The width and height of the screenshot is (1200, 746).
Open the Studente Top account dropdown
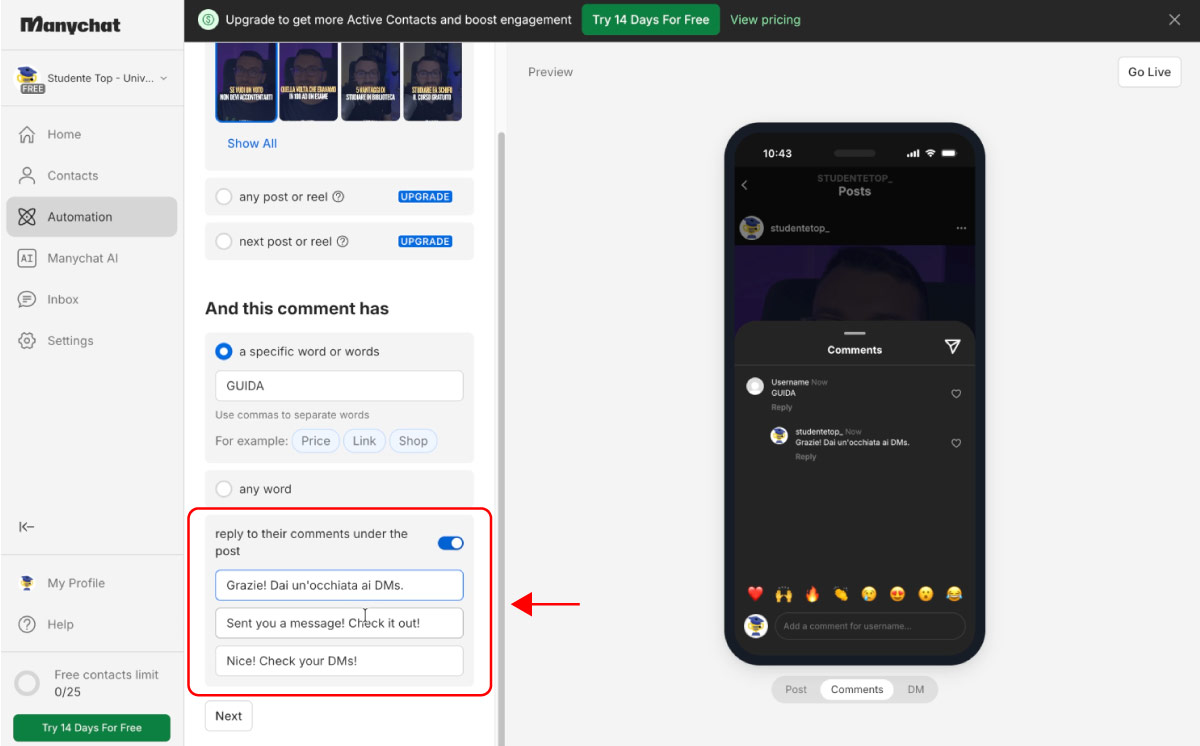point(92,79)
